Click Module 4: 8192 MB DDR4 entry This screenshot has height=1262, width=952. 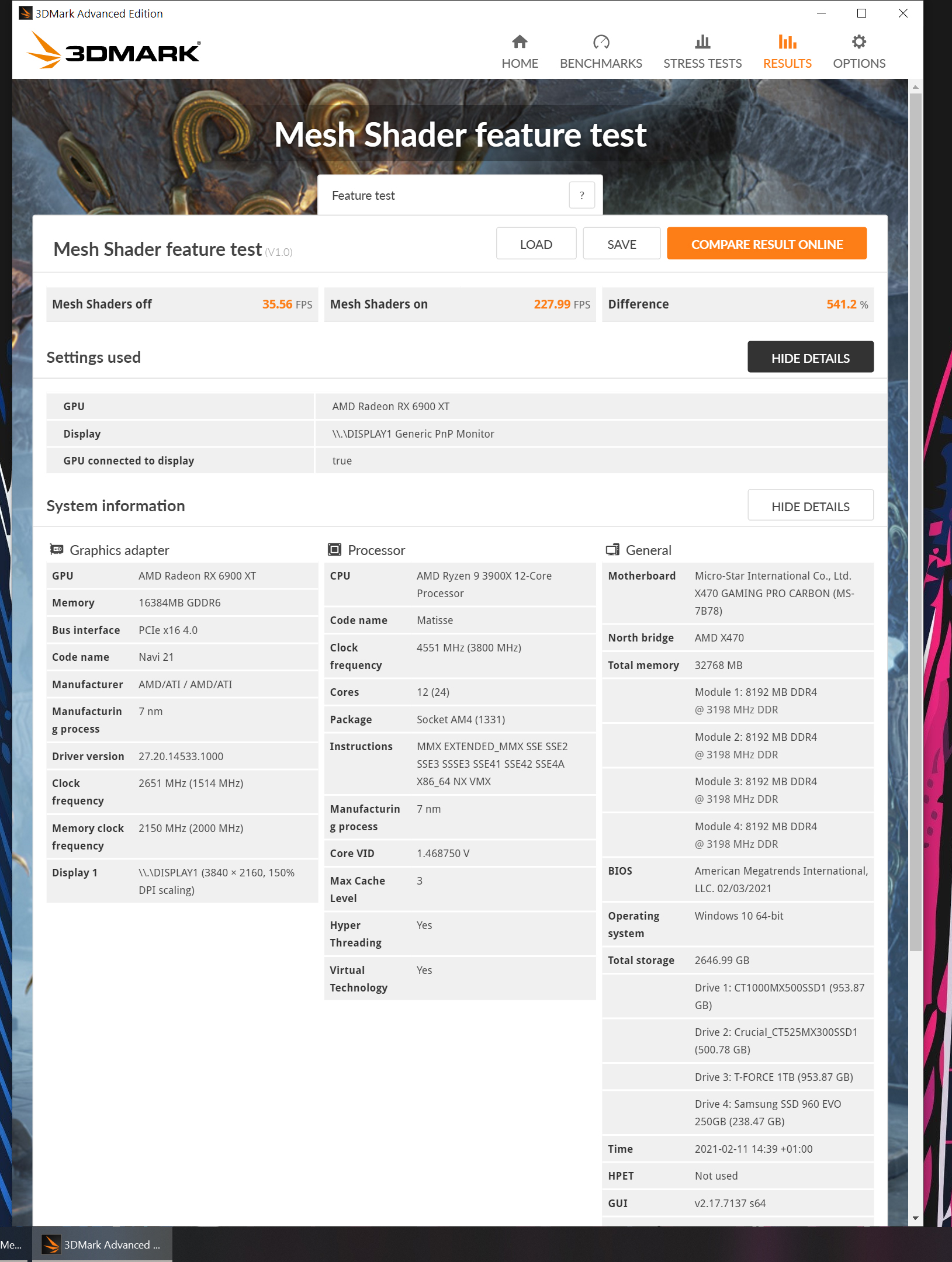pos(756,835)
